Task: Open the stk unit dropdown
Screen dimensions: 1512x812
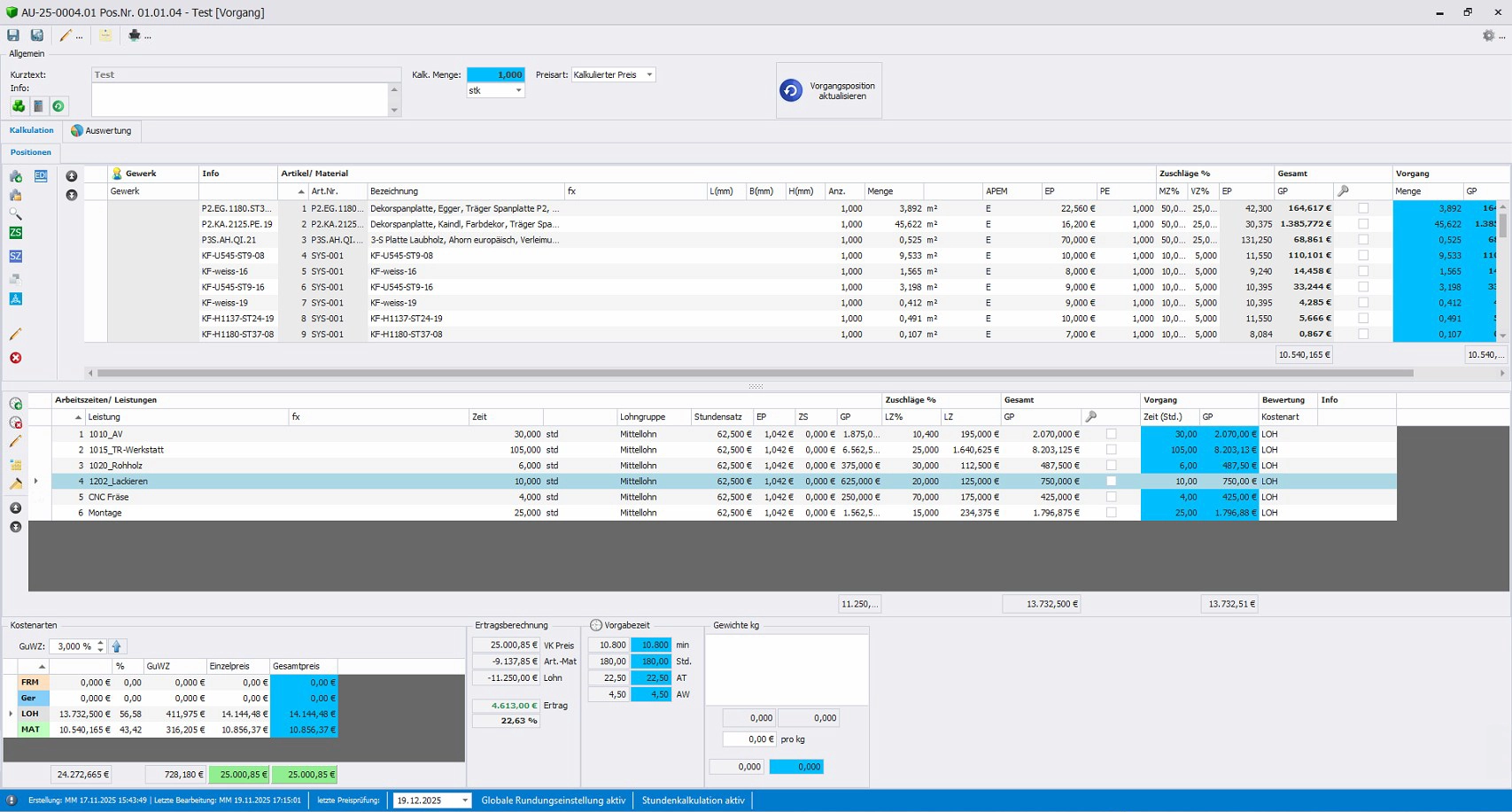Action: 518,90
